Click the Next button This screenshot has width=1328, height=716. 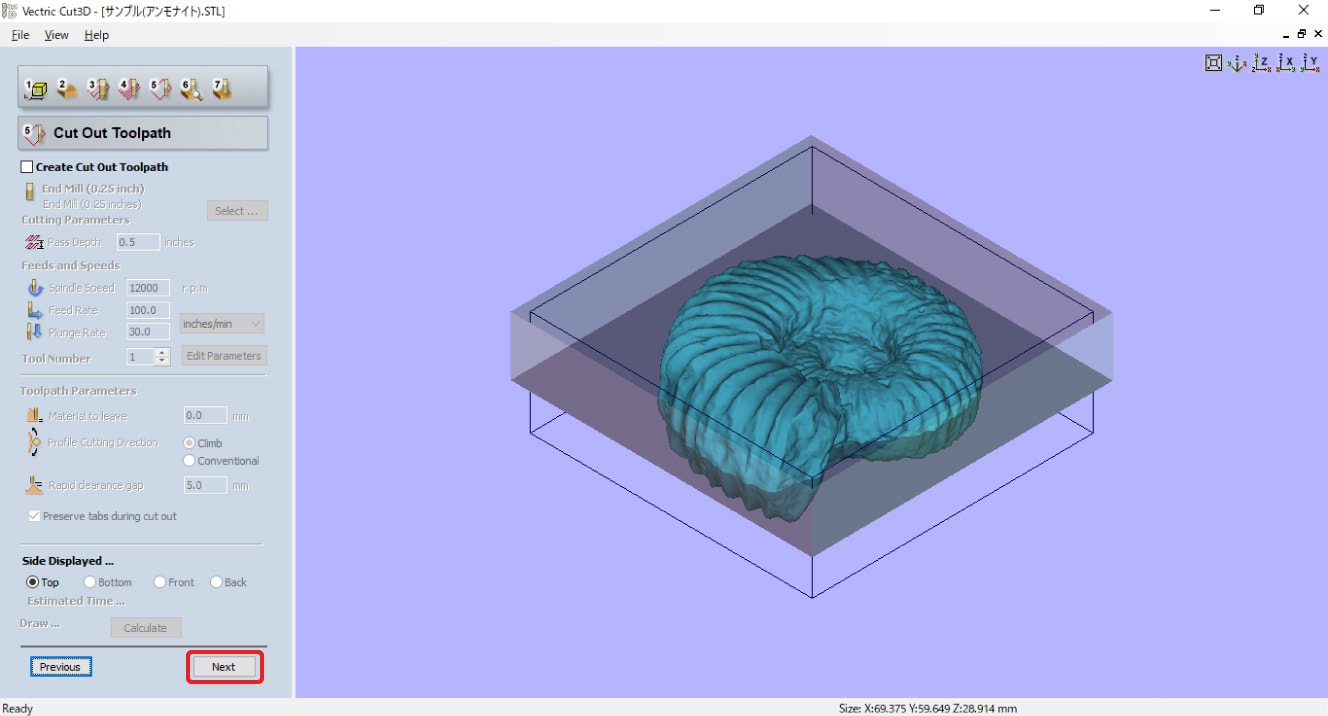coord(224,667)
